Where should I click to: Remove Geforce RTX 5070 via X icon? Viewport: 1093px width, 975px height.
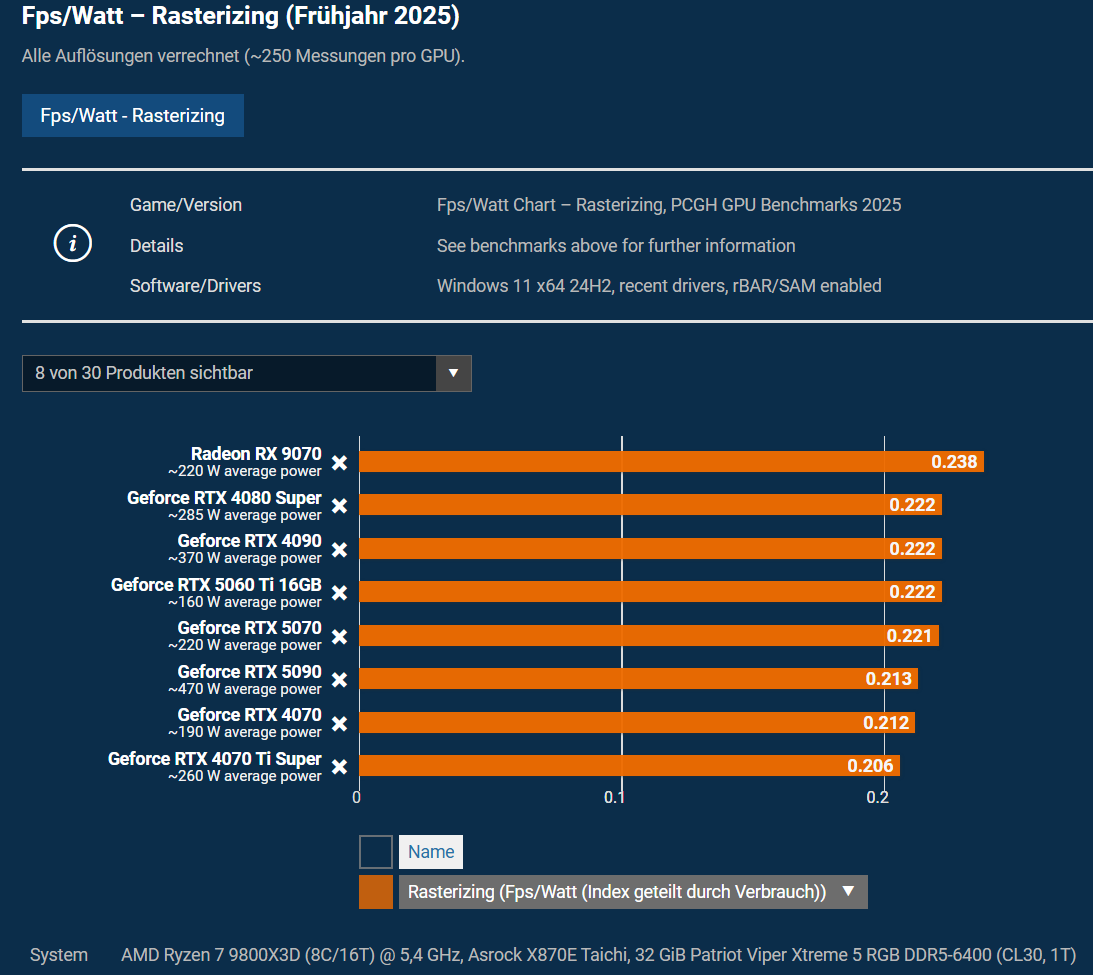point(339,637)
